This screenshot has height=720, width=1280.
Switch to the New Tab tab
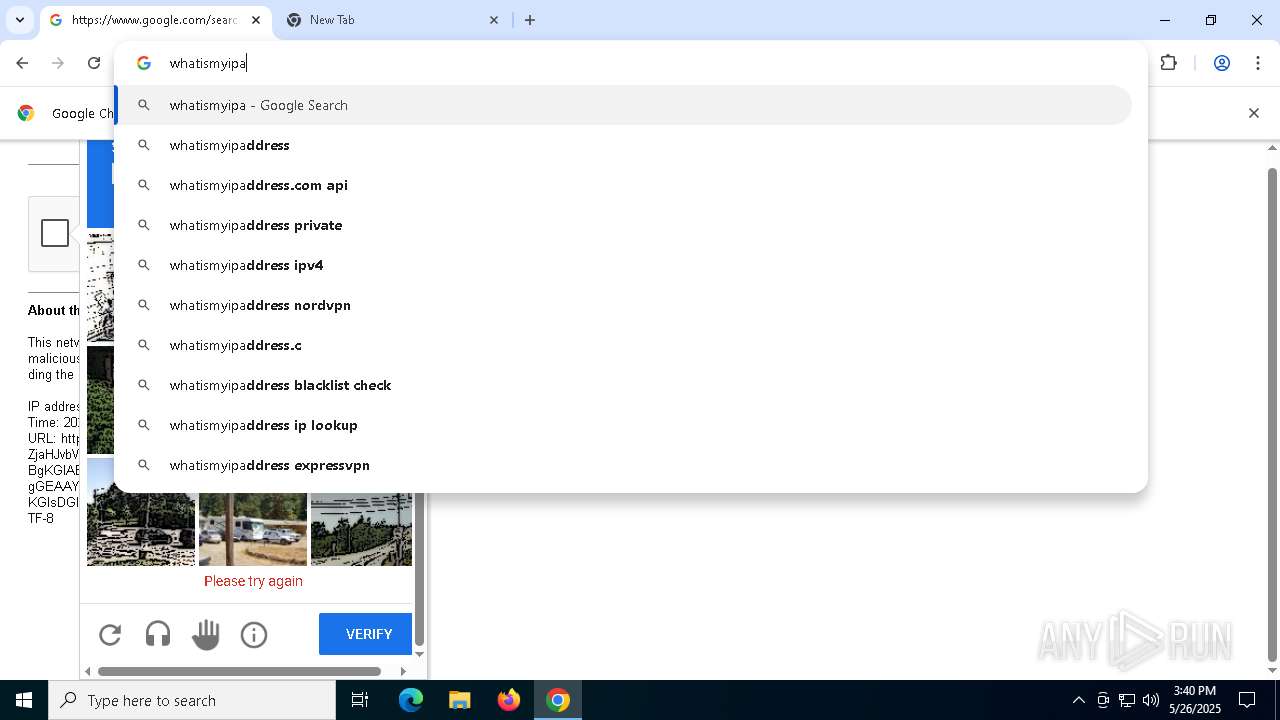pyautogui.click(x=392, y=20)
